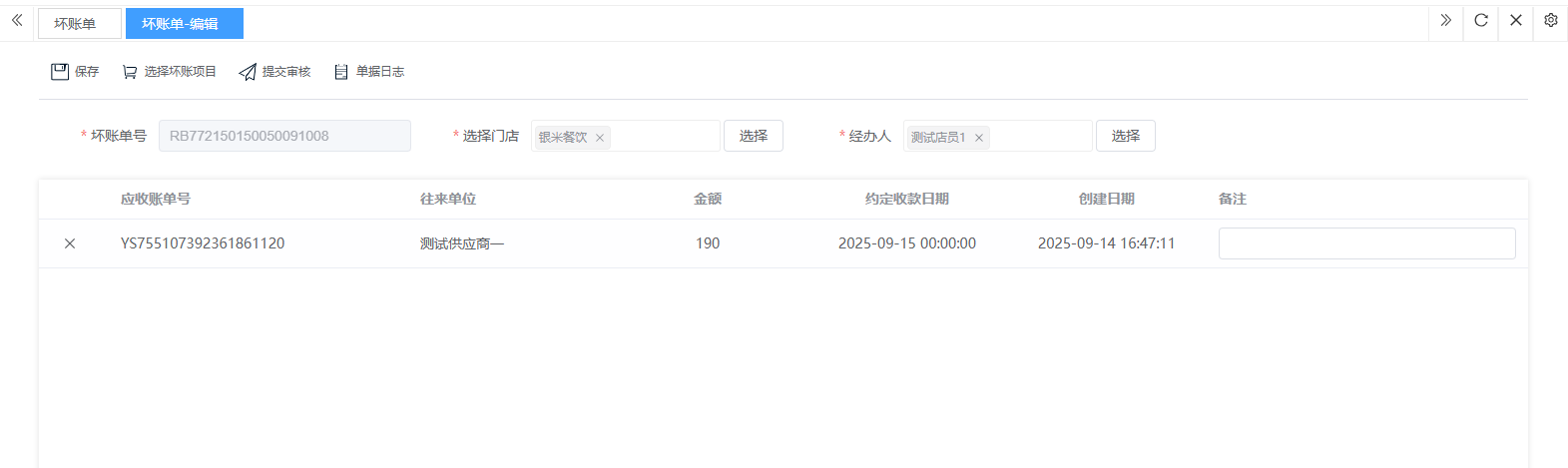1568x468 pixels.
Task: Click 选择 button beside the store field
Action: point(753,136)
